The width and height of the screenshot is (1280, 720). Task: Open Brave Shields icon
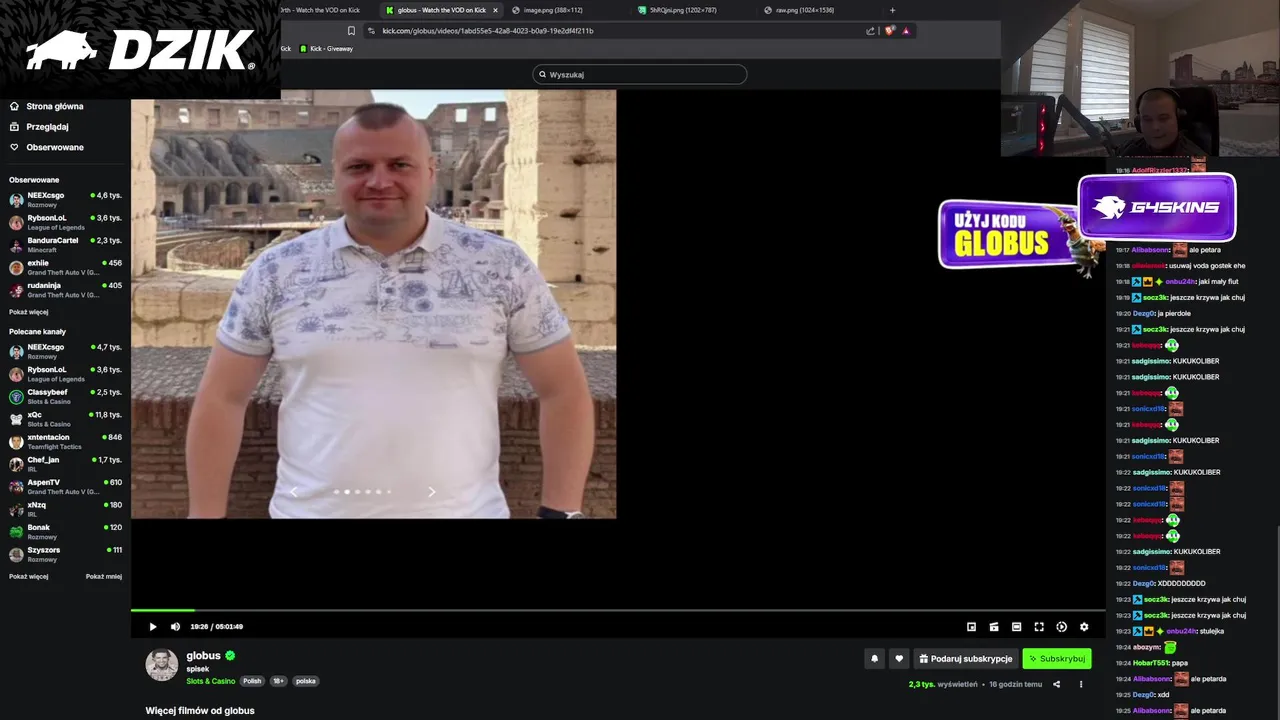[x=889, y=31]
